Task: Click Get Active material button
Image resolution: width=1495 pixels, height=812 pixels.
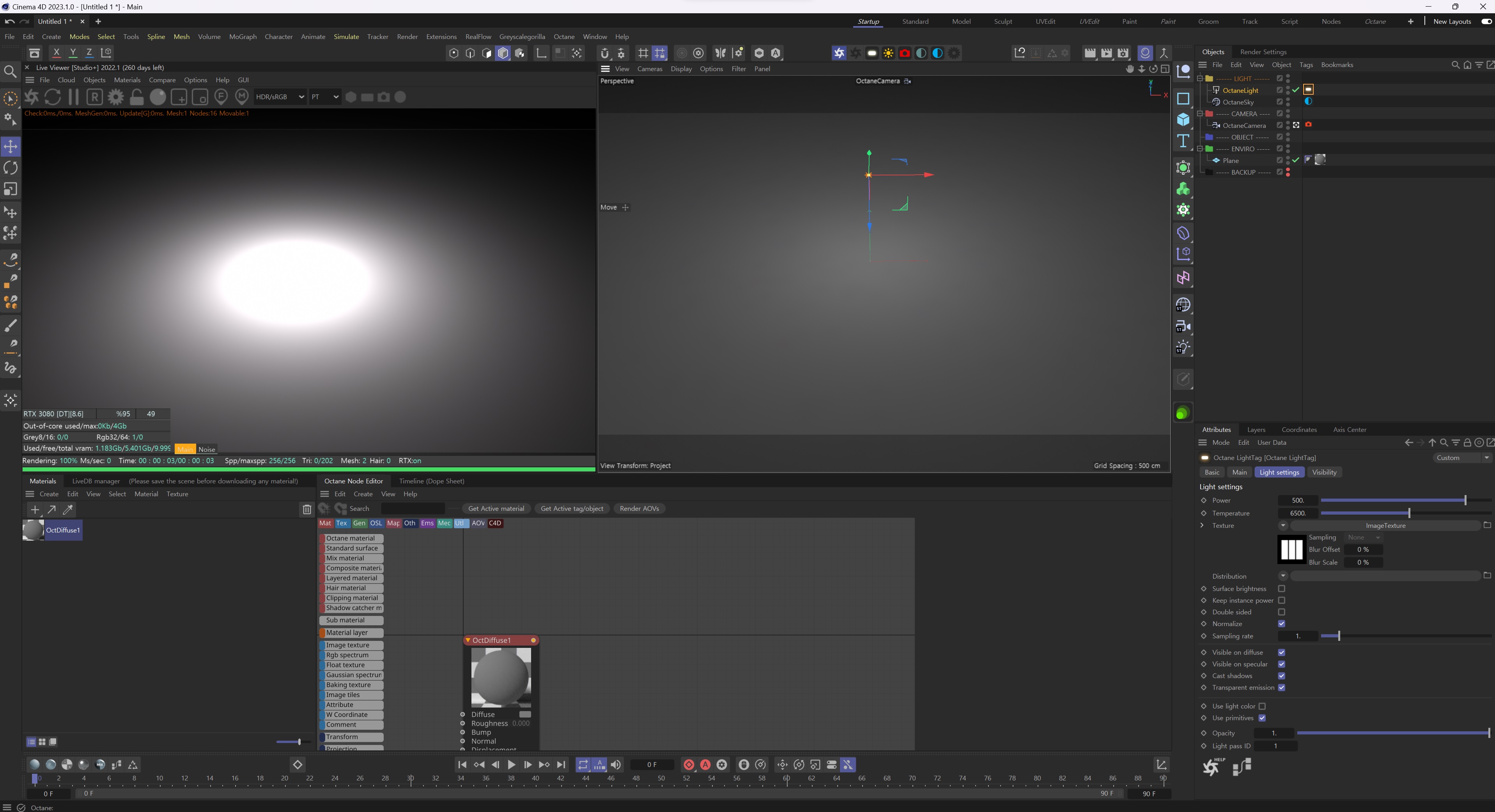Action: click(496, 509)
